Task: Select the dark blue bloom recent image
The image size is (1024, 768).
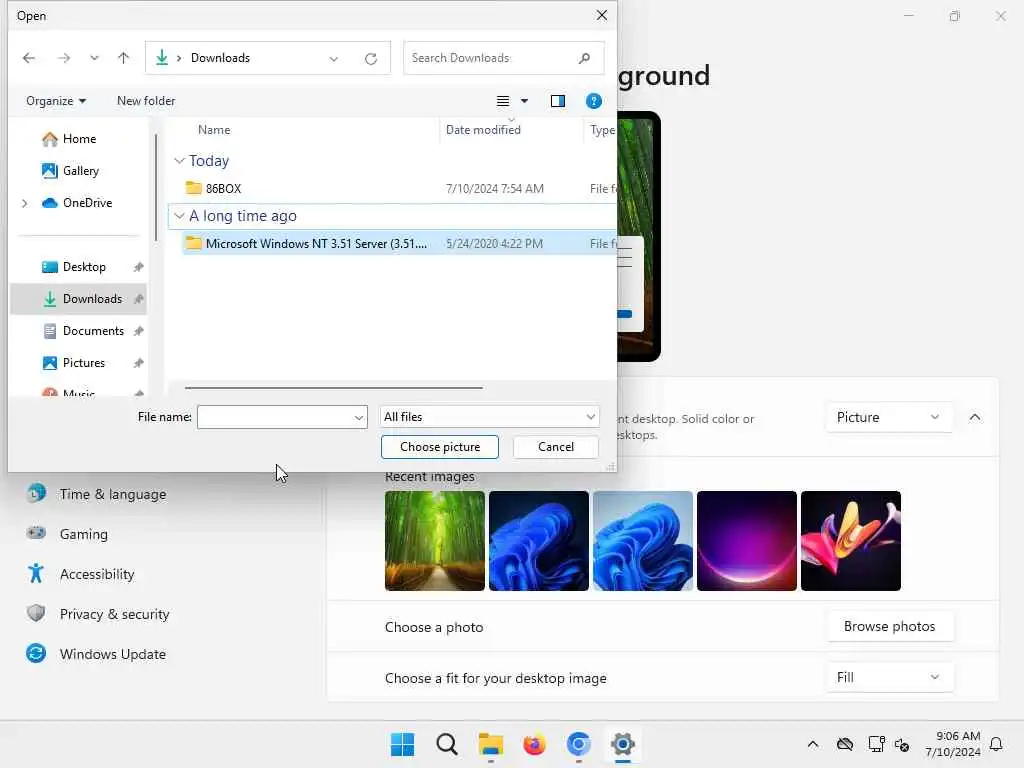Action: [538, 541]
